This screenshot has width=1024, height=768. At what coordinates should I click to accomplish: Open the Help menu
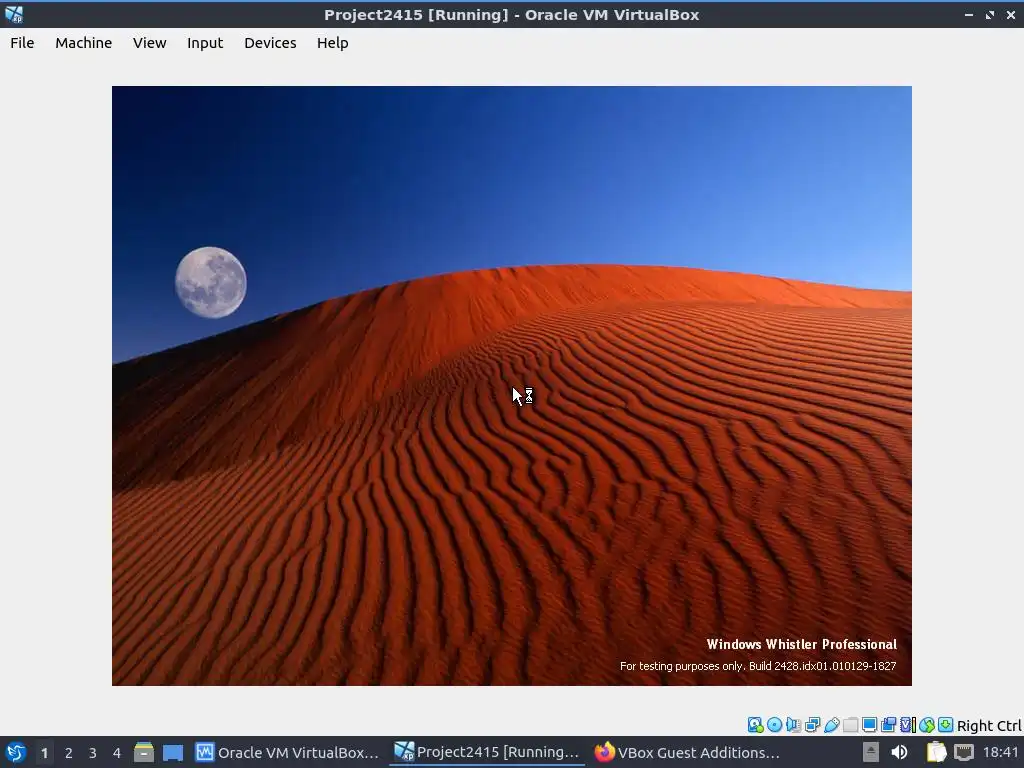pyautogui.click(x=332, y=43)
